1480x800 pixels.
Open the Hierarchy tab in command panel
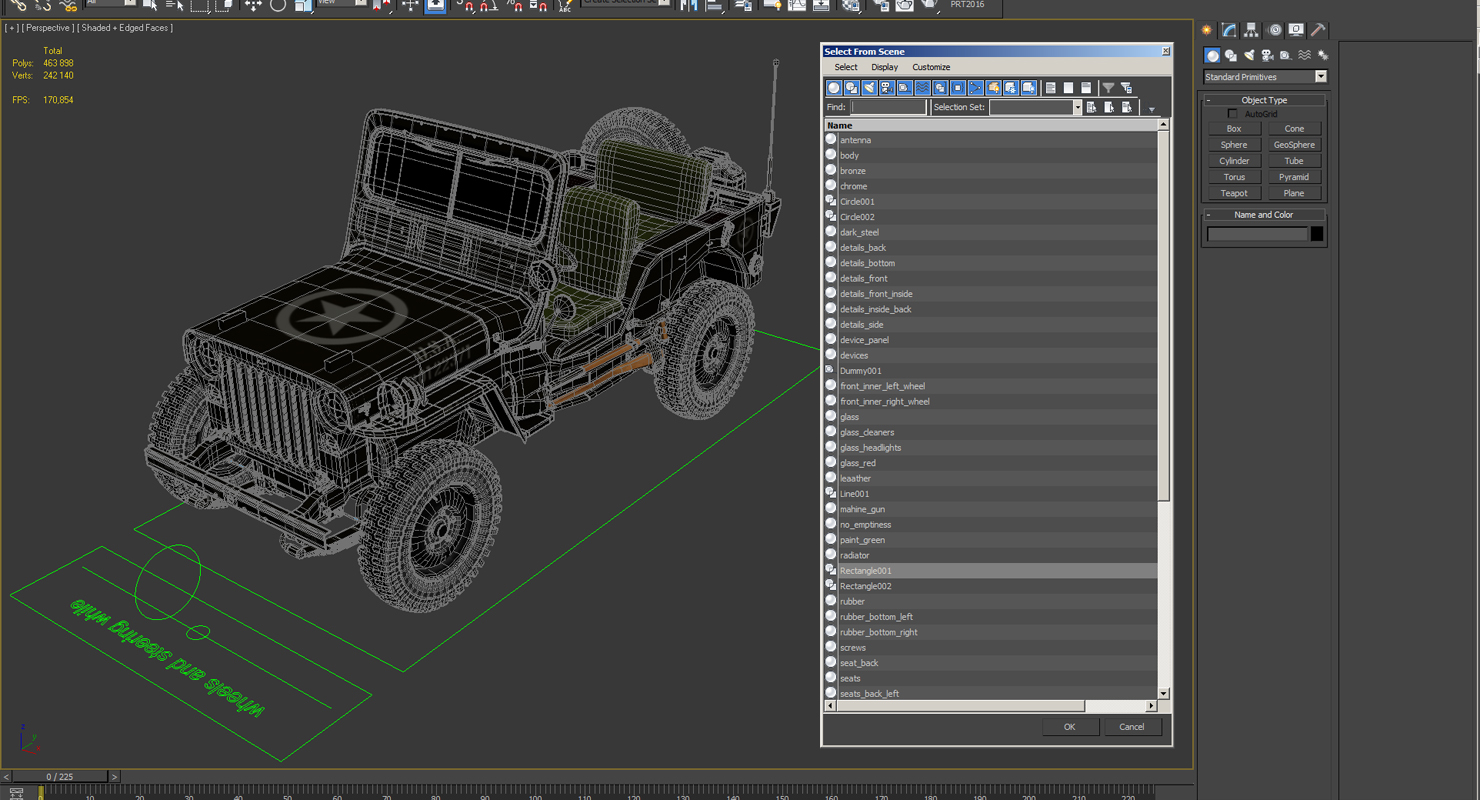pos(1251,30)
